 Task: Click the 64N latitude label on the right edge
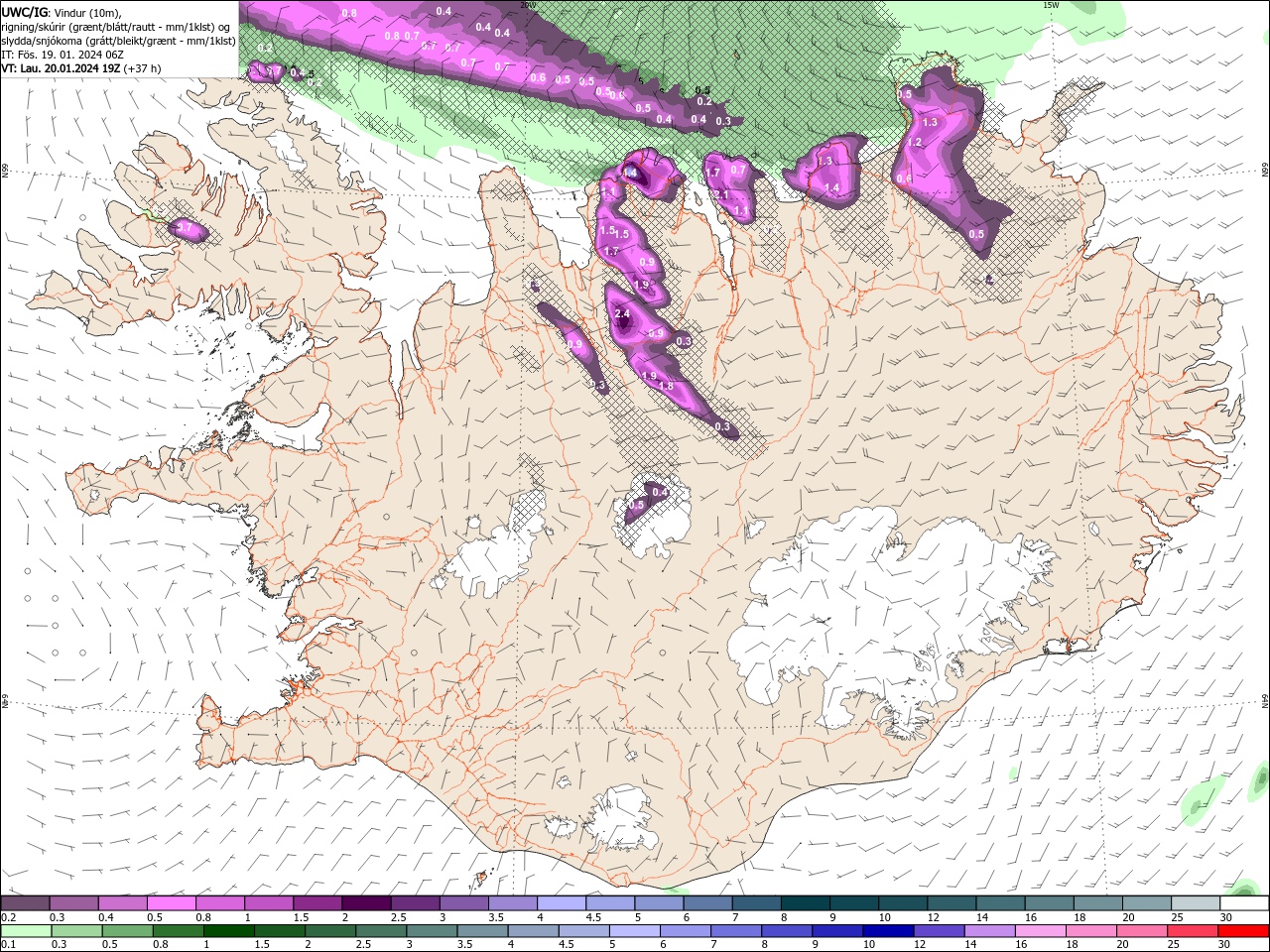tap(1265, 701)
